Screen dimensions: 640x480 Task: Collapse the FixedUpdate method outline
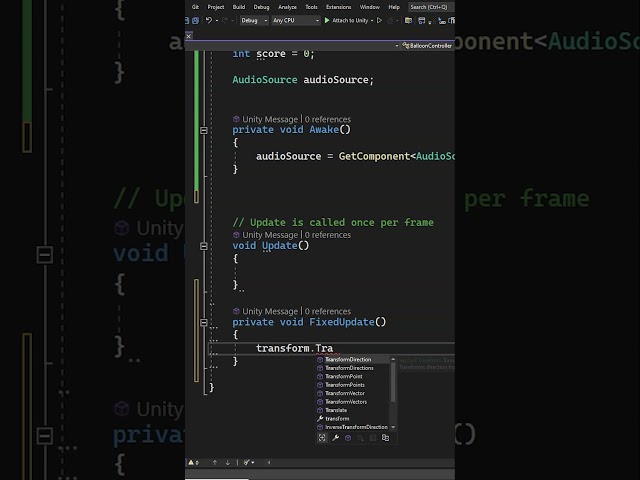click(x=204, y=322)
